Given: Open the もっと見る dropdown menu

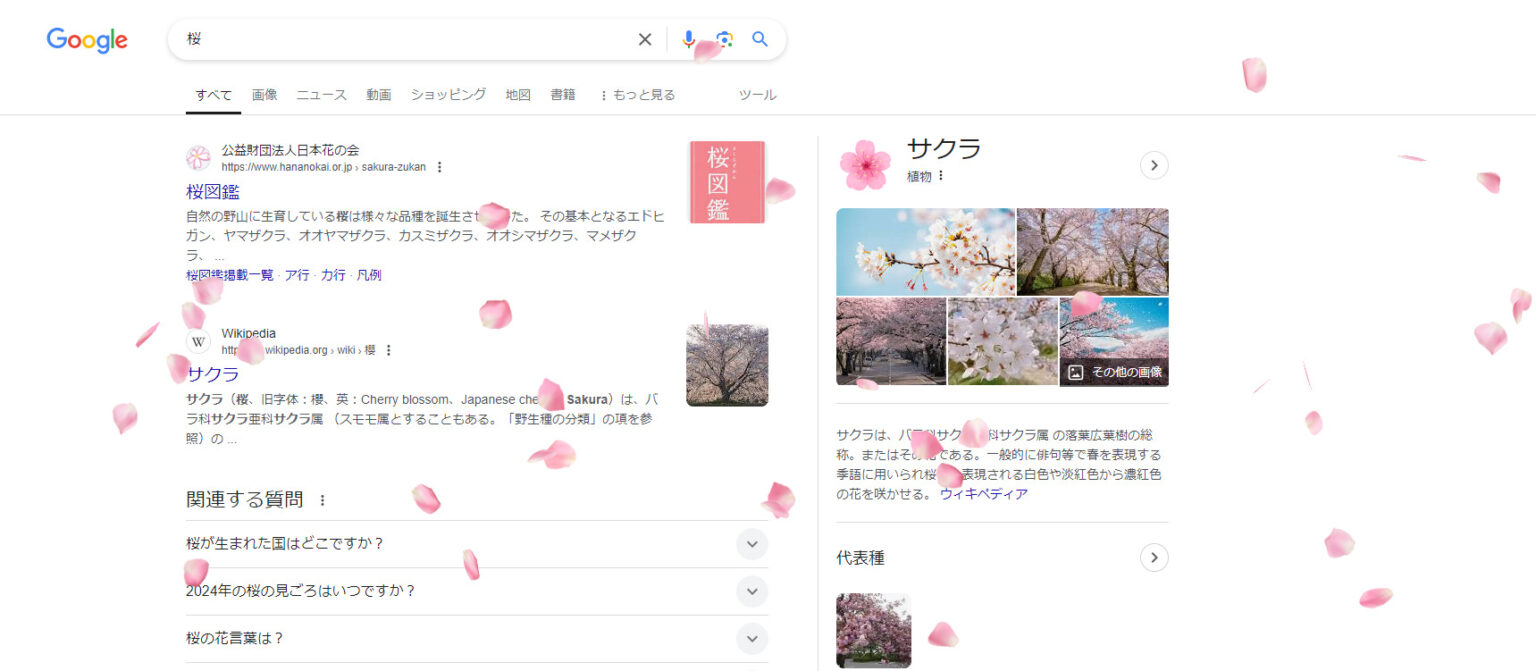Looking at the screenshot, I should click(x=637, y=95).
